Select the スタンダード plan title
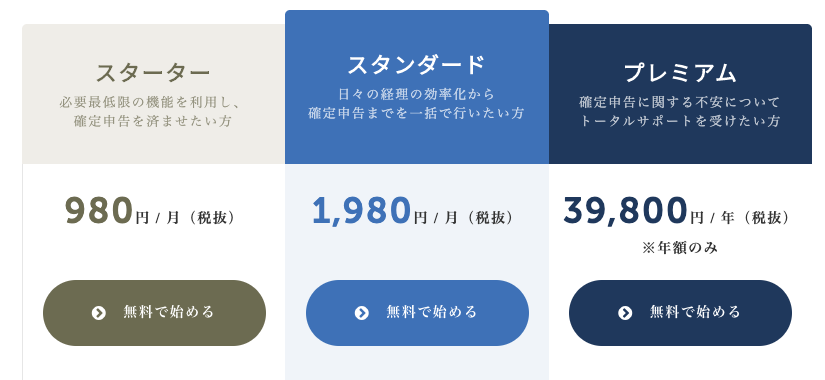Viewport: 825px width, 380px height. [416, 65]
